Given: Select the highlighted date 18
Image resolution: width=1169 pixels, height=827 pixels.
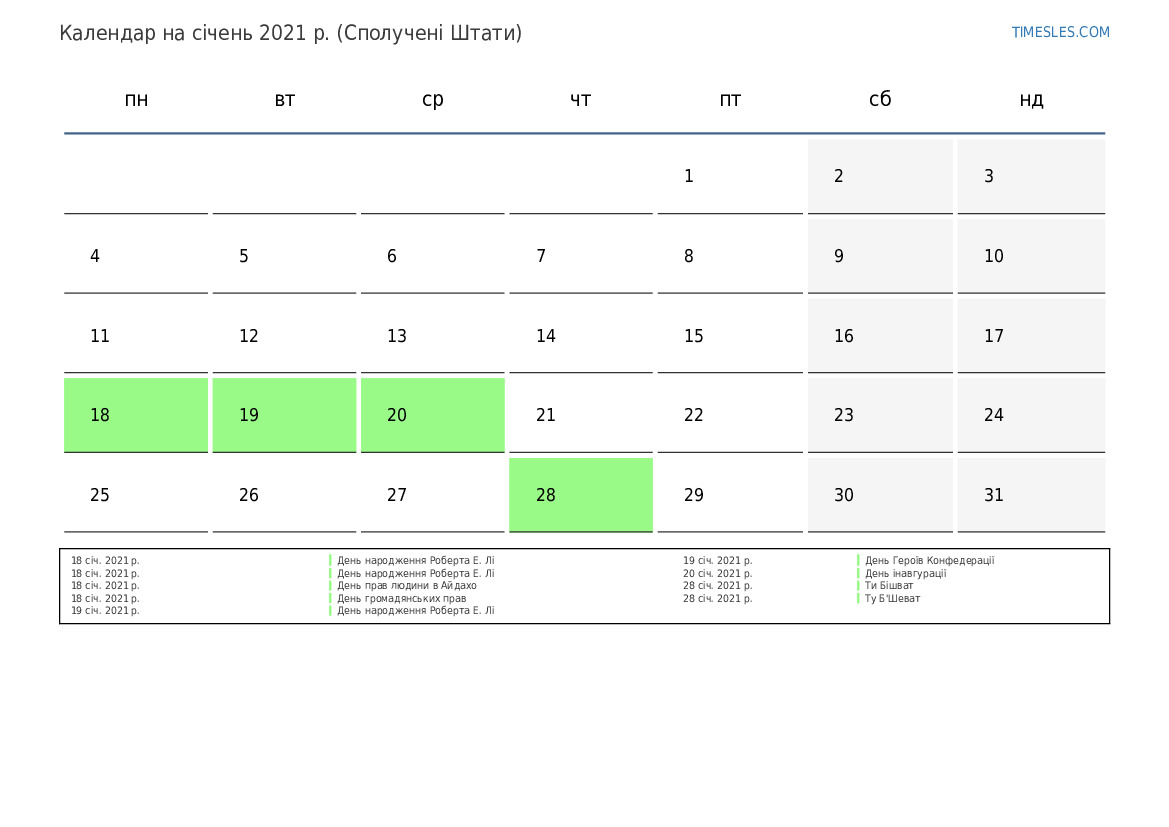Looking at the screenshot, I should (x=136, y=415).
